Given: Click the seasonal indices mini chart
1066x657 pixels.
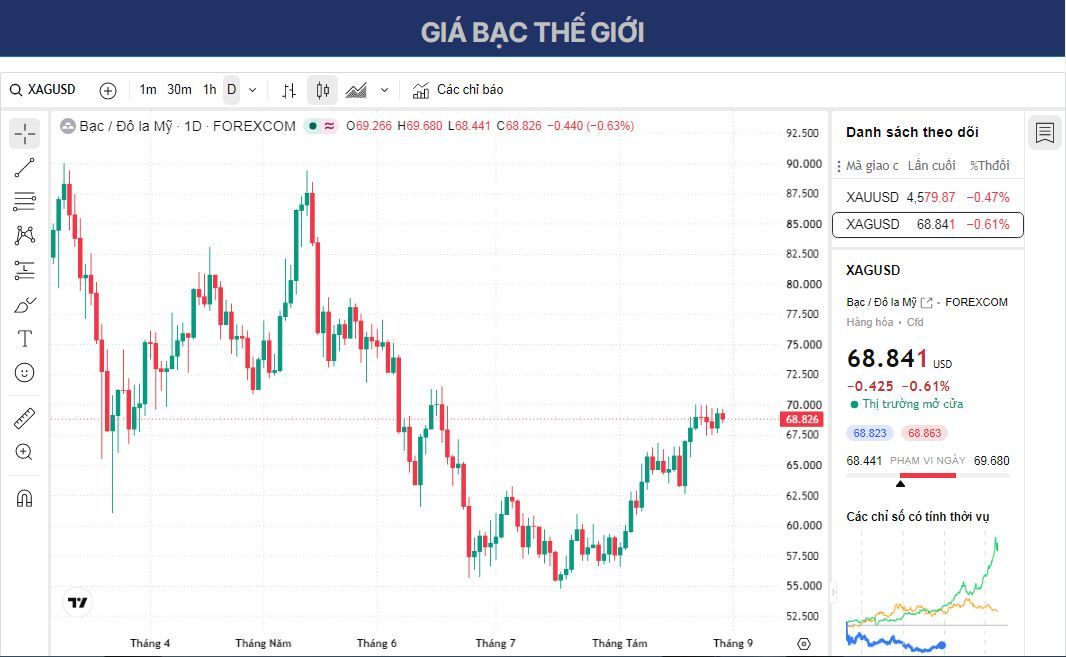Looking at the screenshot, I should pos(927,592).
